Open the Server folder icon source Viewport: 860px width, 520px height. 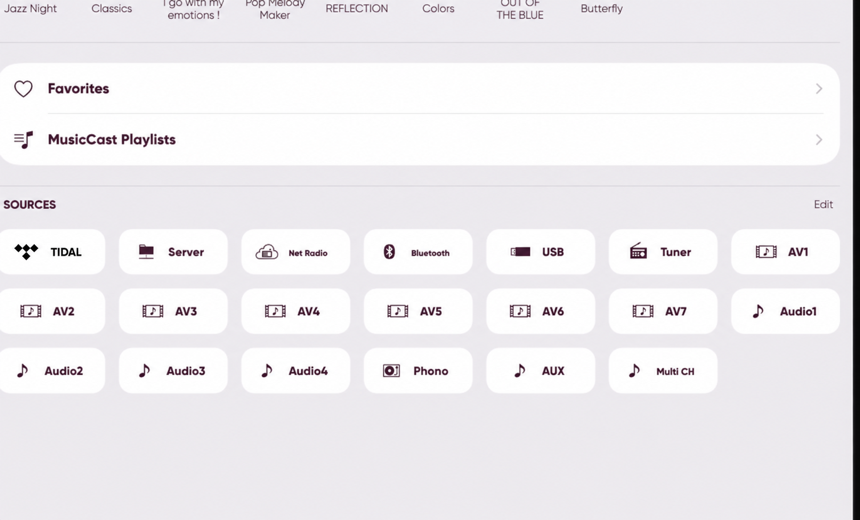[x=146, y=252]
